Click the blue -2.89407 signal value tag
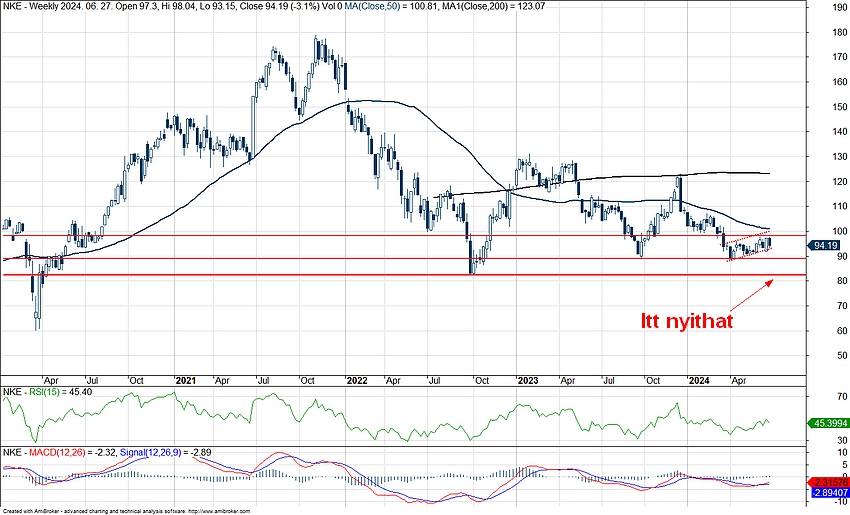Screen dimensions: 850x515 (829, 492)
